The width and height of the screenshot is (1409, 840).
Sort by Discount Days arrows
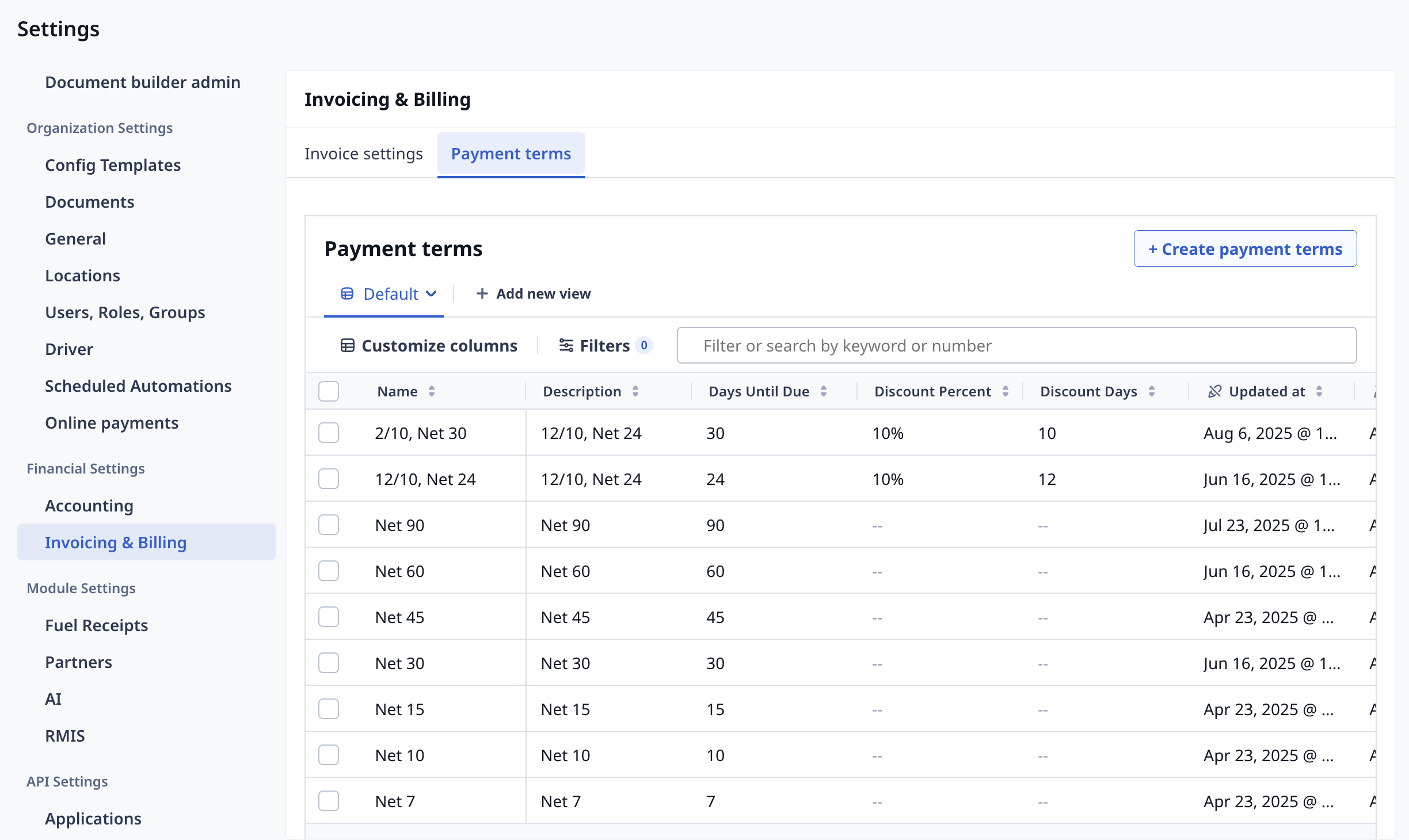point(1152,392)
